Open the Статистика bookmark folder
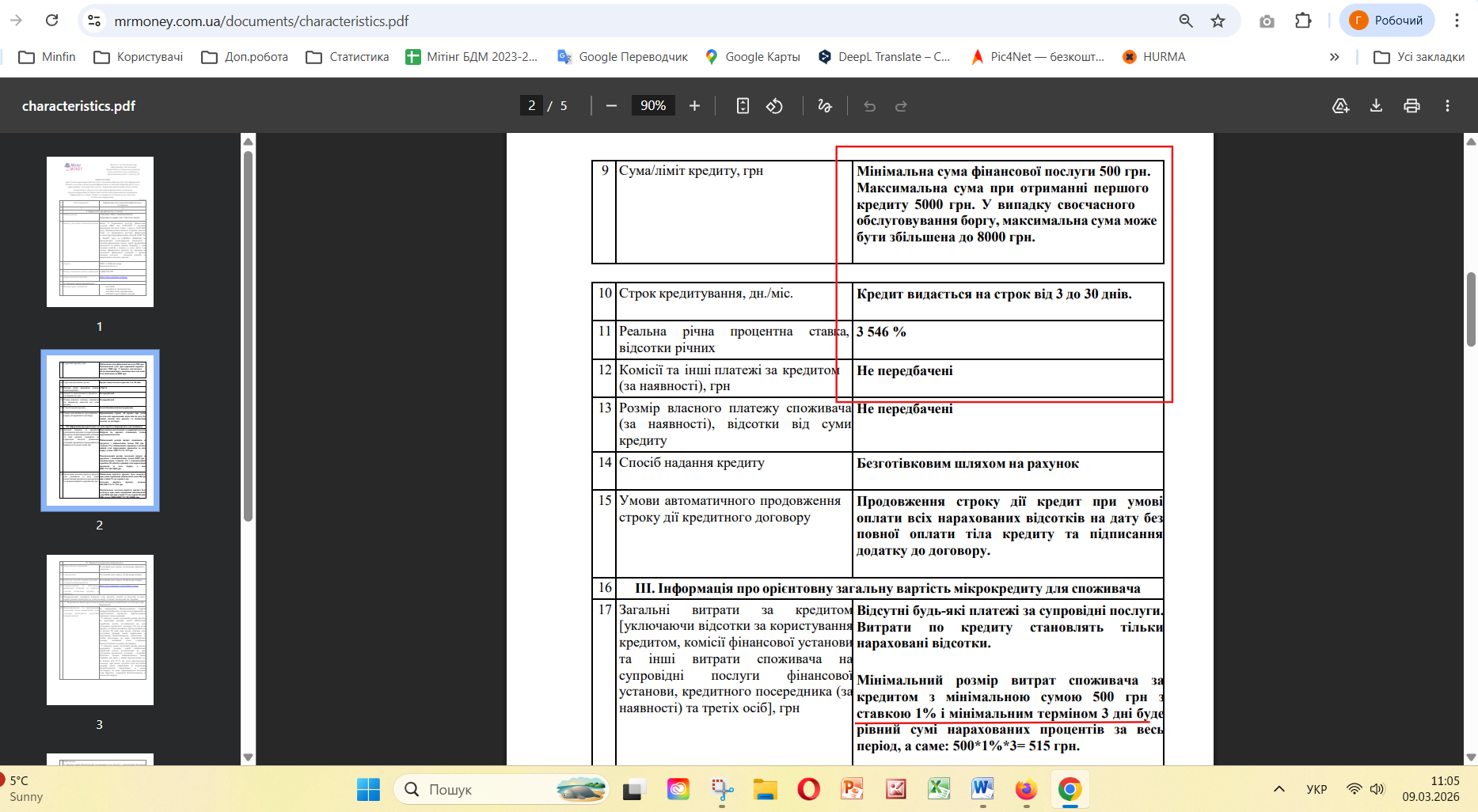 point(348,57)
